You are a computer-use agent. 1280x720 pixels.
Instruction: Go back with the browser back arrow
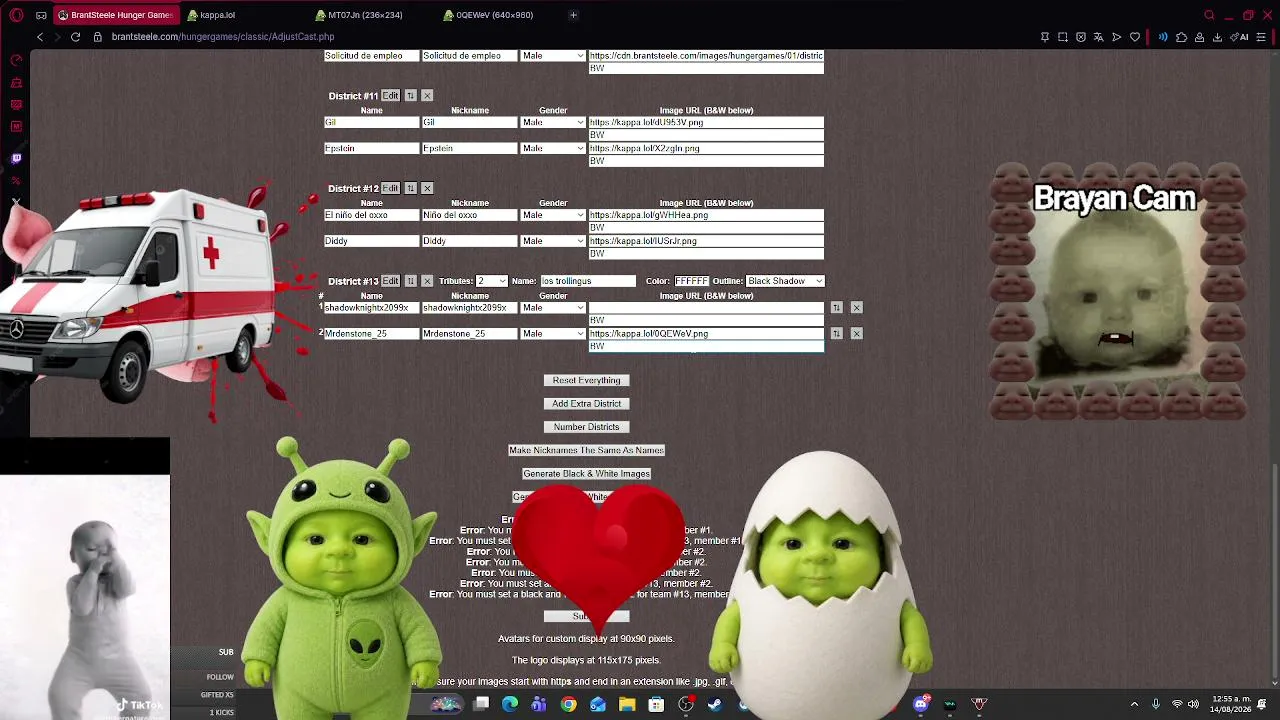40,37
